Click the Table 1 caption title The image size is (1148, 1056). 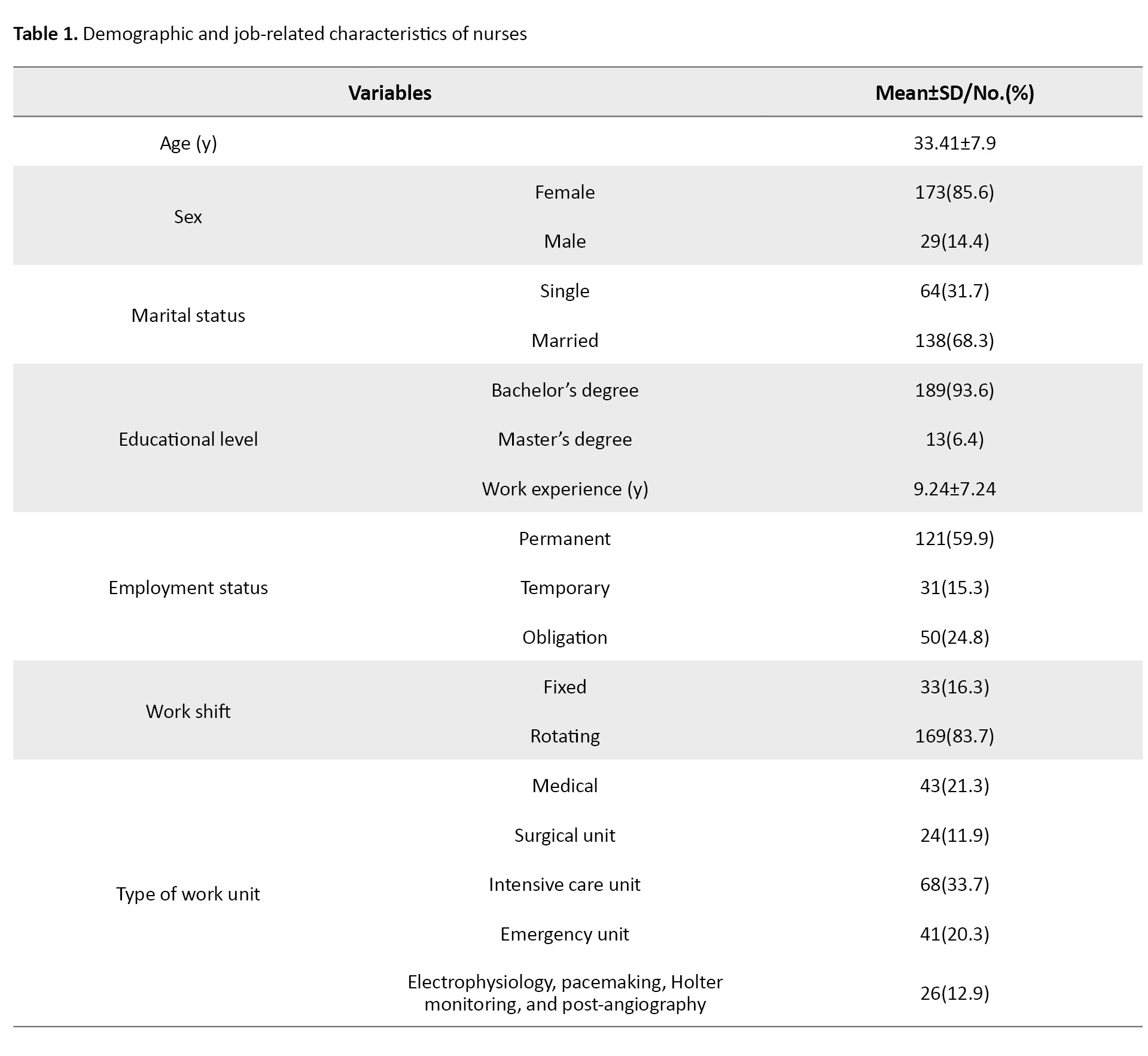pyautogui.click(x=270, y=34)
